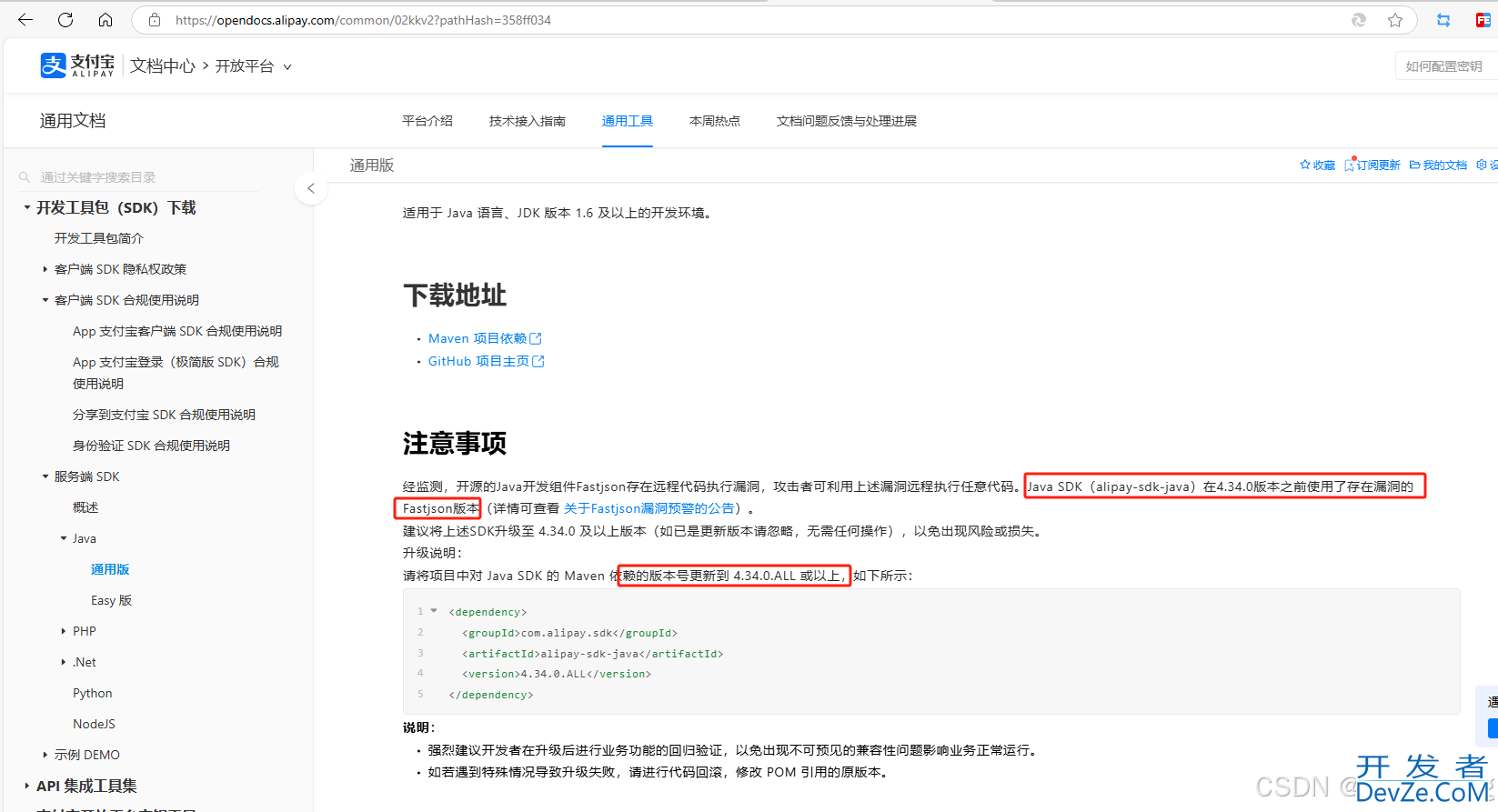Click the search magnifier in sidebar

(25, 177)
